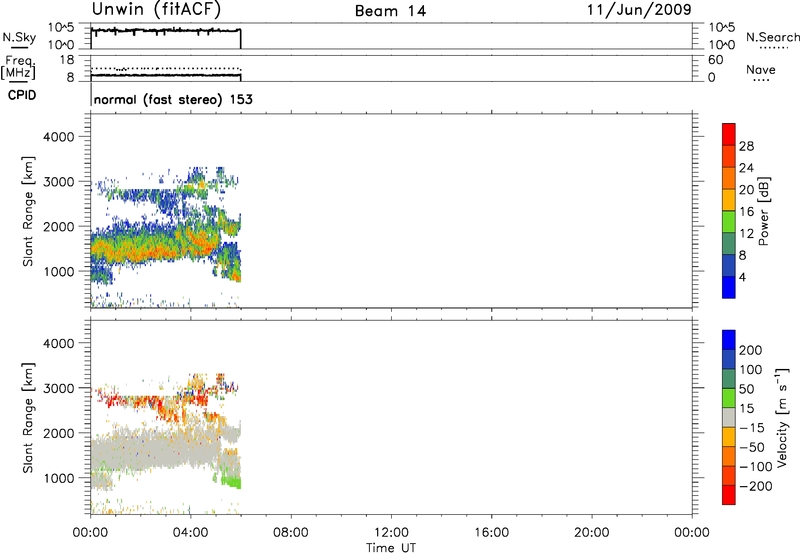Pick the bright blue top Velocity color segment

pyautogui.click(x=729, y=340)
